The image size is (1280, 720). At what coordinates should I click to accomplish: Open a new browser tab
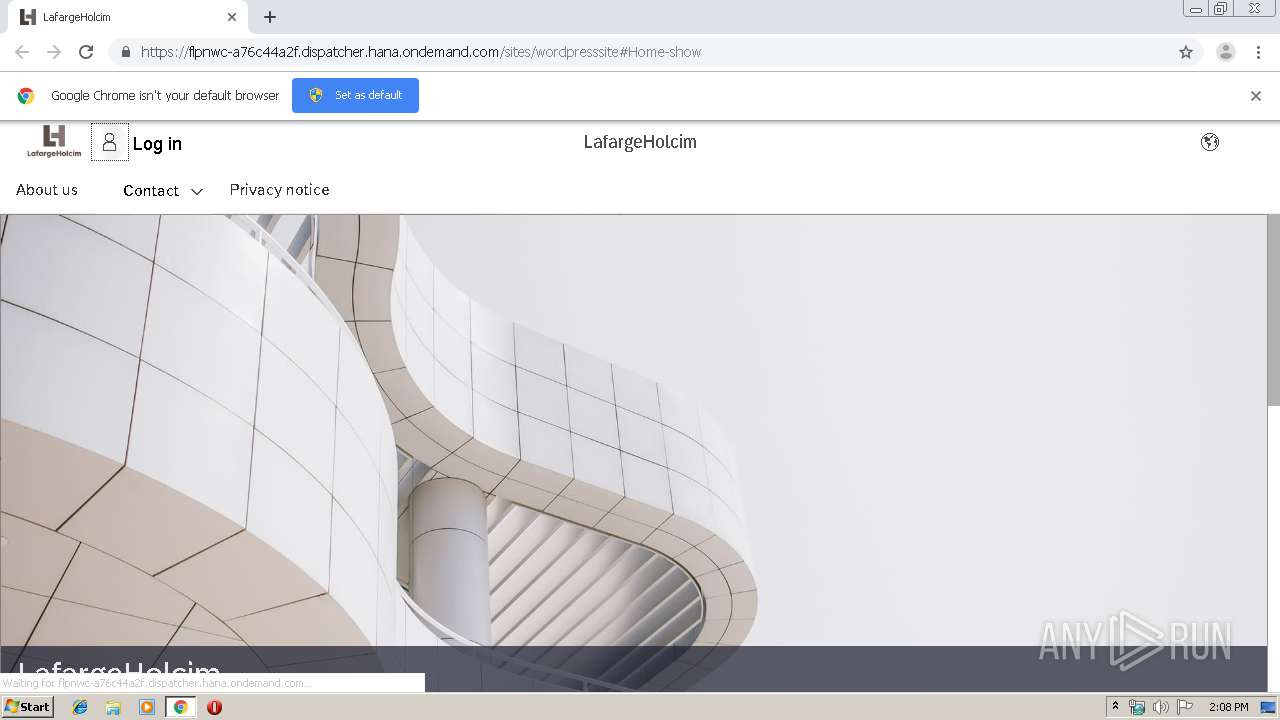[x=270, y=17]
